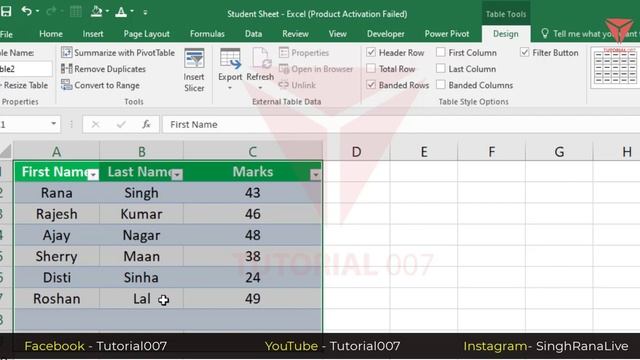Enable the Banded Columns checkbox
The width and height of the screenshot is (640, 360).
pos(440,85)
